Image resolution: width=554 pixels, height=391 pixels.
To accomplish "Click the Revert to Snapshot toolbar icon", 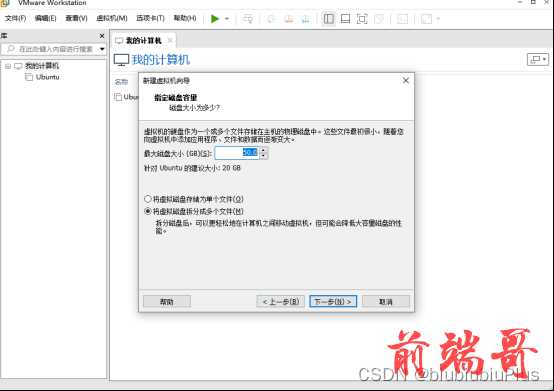I will point(289,19).
